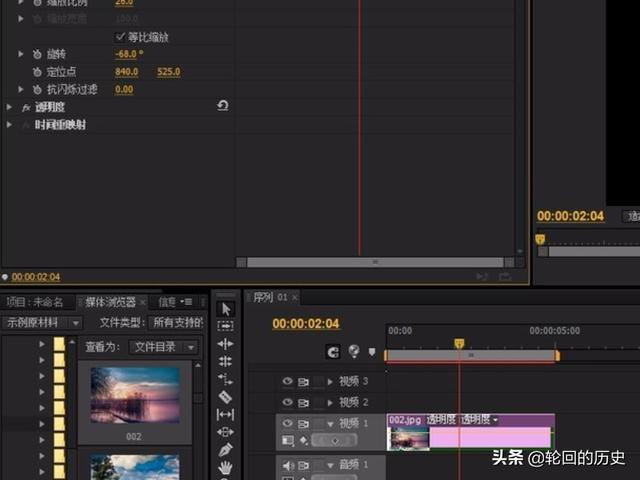Select the Razor tool
Viewport: 640px width, 480px height.
(225, 397)
